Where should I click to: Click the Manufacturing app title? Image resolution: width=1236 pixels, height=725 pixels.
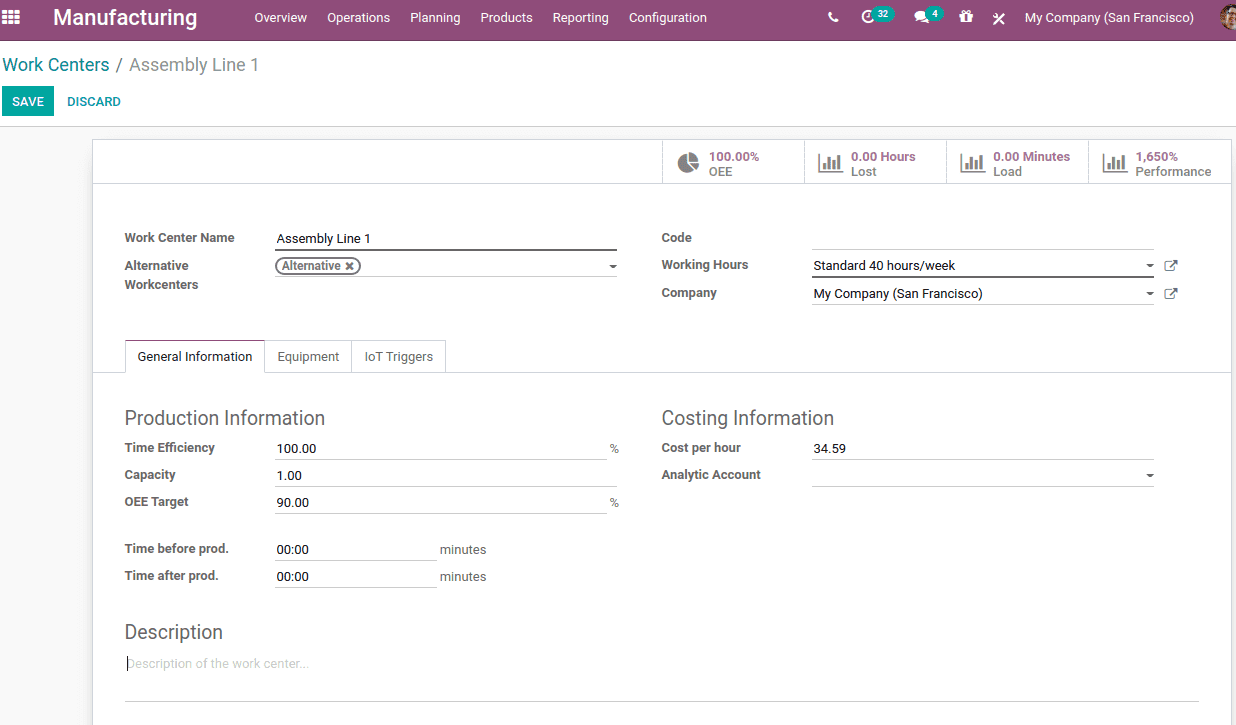coord(125,18)
